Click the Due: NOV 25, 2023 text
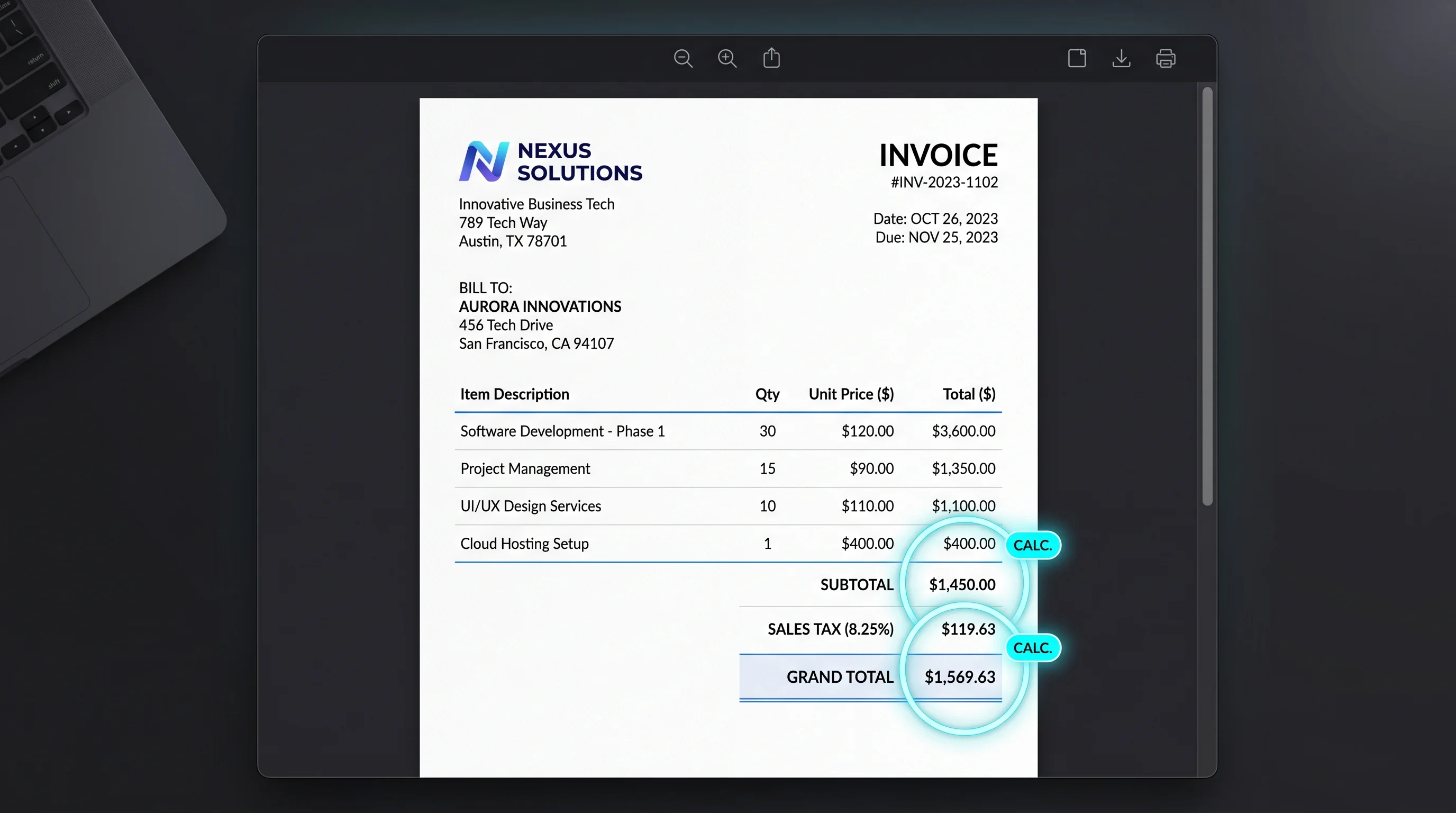Image resolution: width=1456 pixels, height=813 pixels. coord(936,238)
